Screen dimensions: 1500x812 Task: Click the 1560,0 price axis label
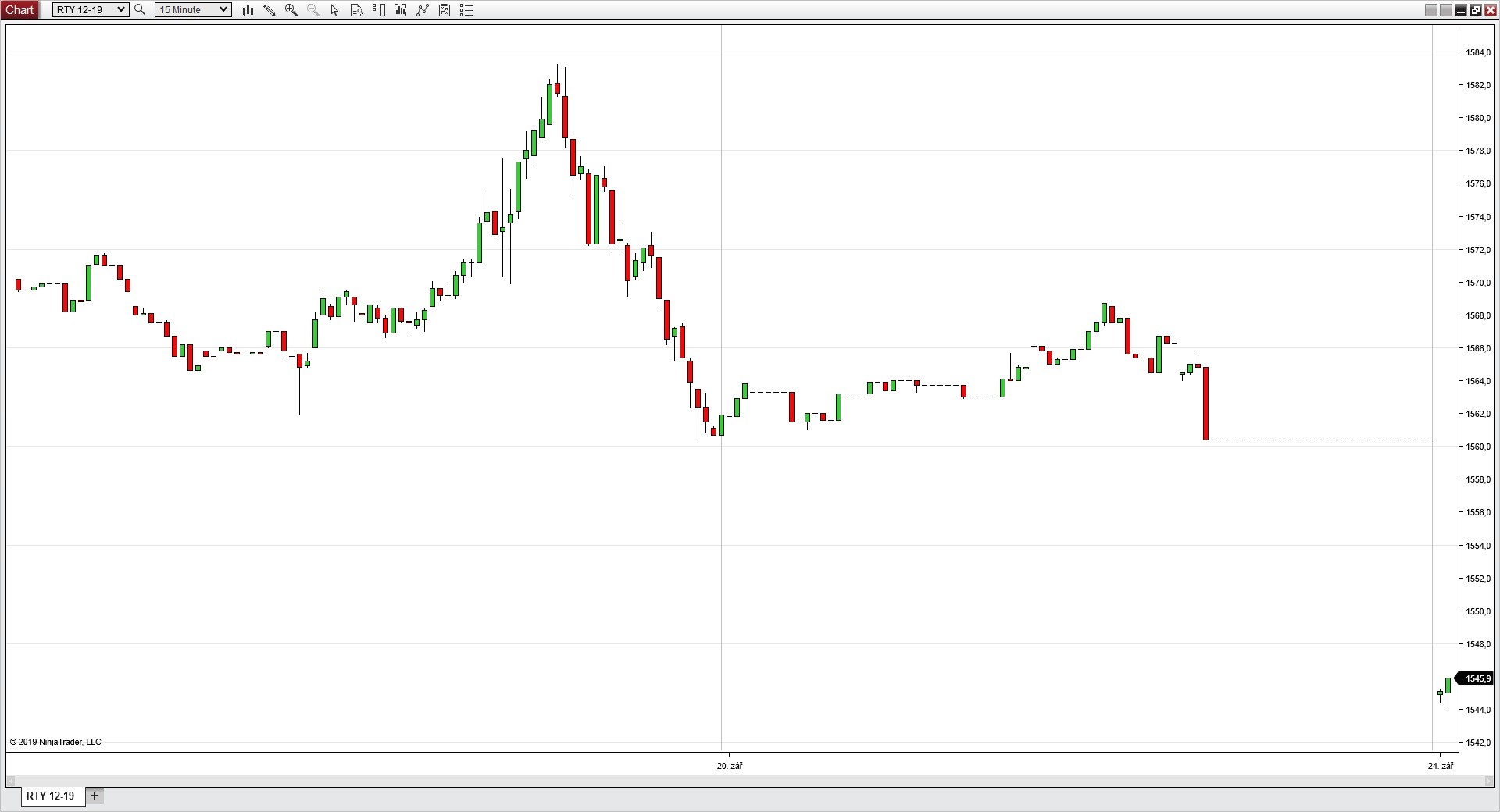tap(1478, 447)
